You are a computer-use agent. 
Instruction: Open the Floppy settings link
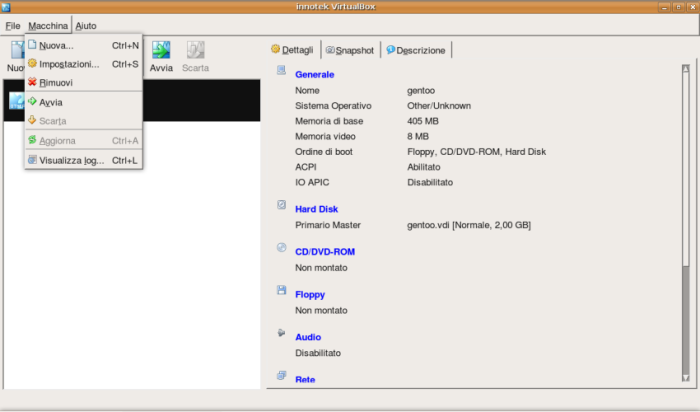[310, 295]
